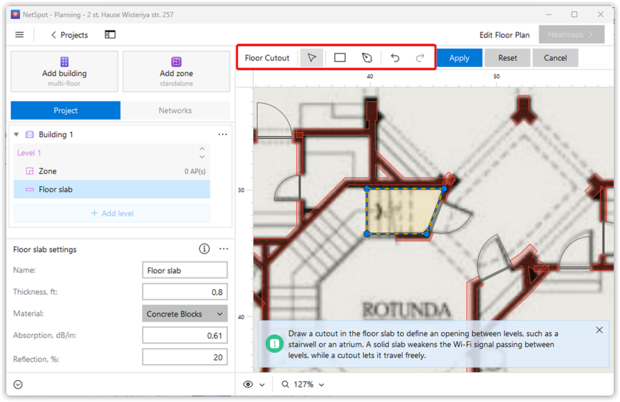The height and width of the screenshot is (402, 620).
Task: Collapse the Building 1 tree node
Action: tap(16, 134)
